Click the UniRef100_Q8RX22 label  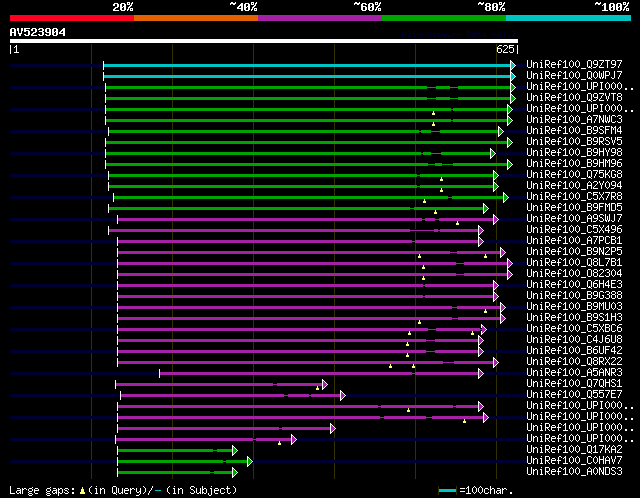coord(574,362)
